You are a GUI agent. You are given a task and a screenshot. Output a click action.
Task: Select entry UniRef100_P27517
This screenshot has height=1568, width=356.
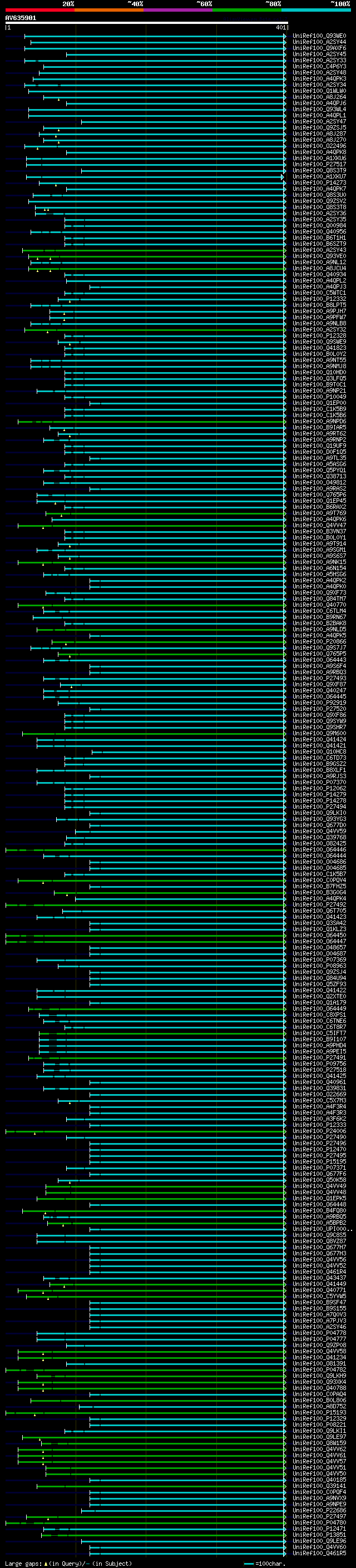pyautogui.click(x=319, y=164)
